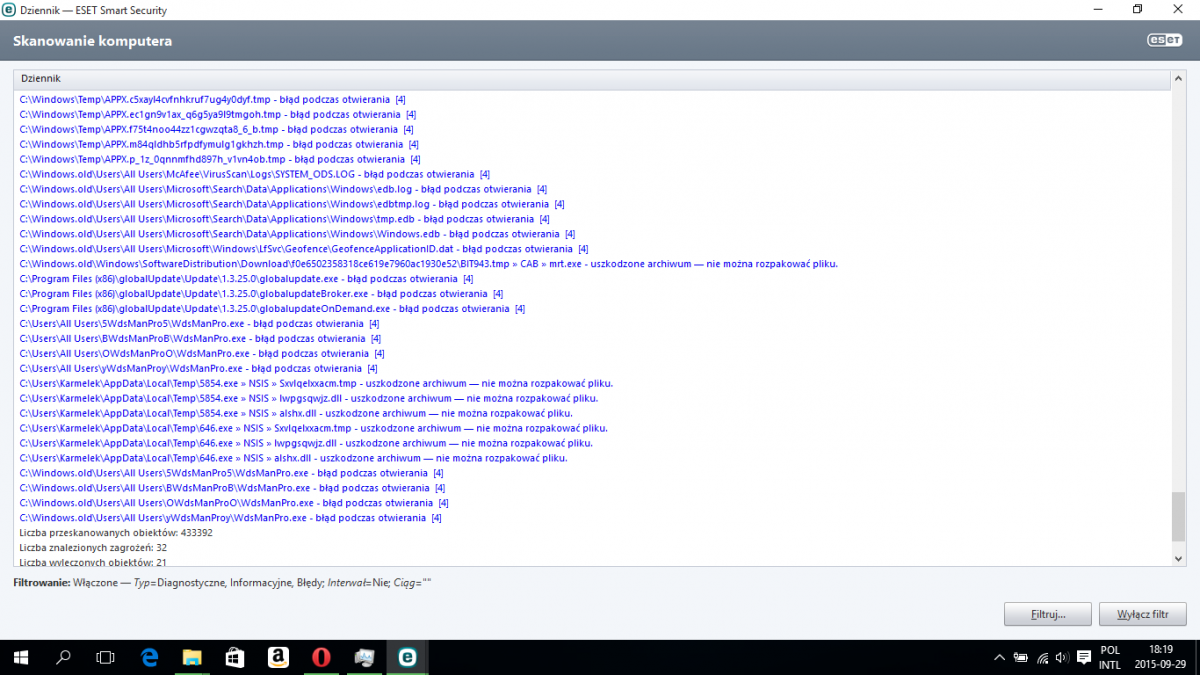Select the APPX.ec1gn9v1ax_q6g5ya9l9tmgoh.tmp log entry
Viewport: 1200px width, 675px height.
click(217, 114)
